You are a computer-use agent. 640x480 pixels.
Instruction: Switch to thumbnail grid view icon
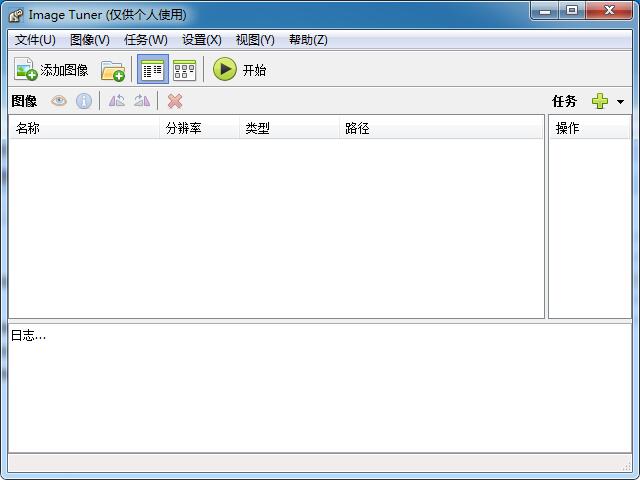coord(184,70)
